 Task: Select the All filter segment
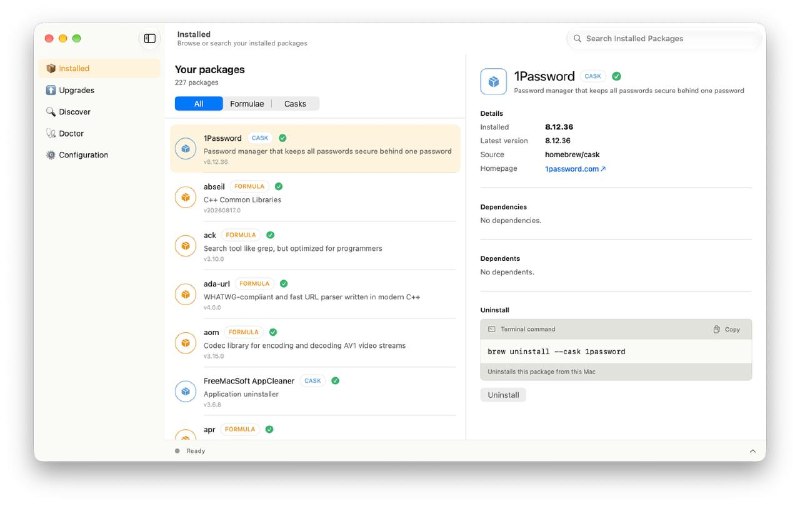198,104
